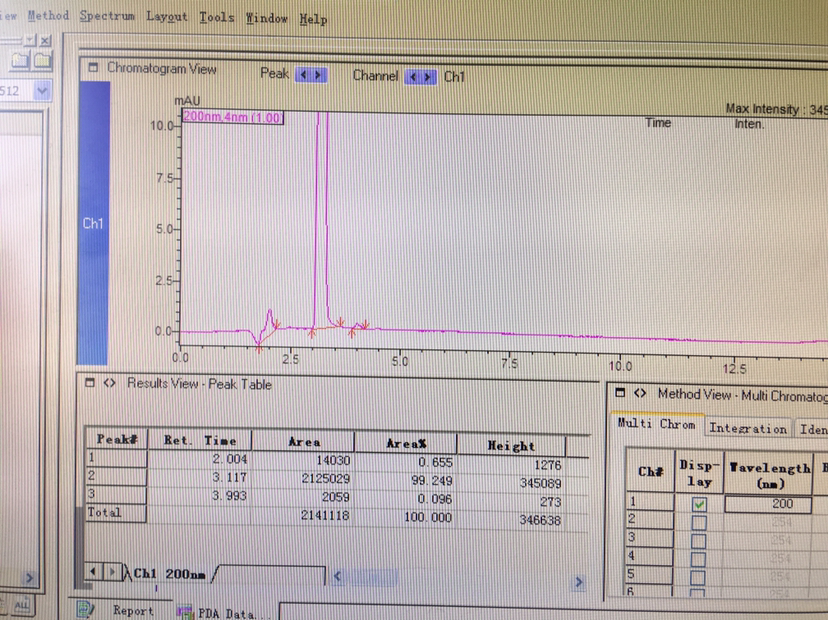
Task: Go to next peak arrow
Action: click(318, 75)
